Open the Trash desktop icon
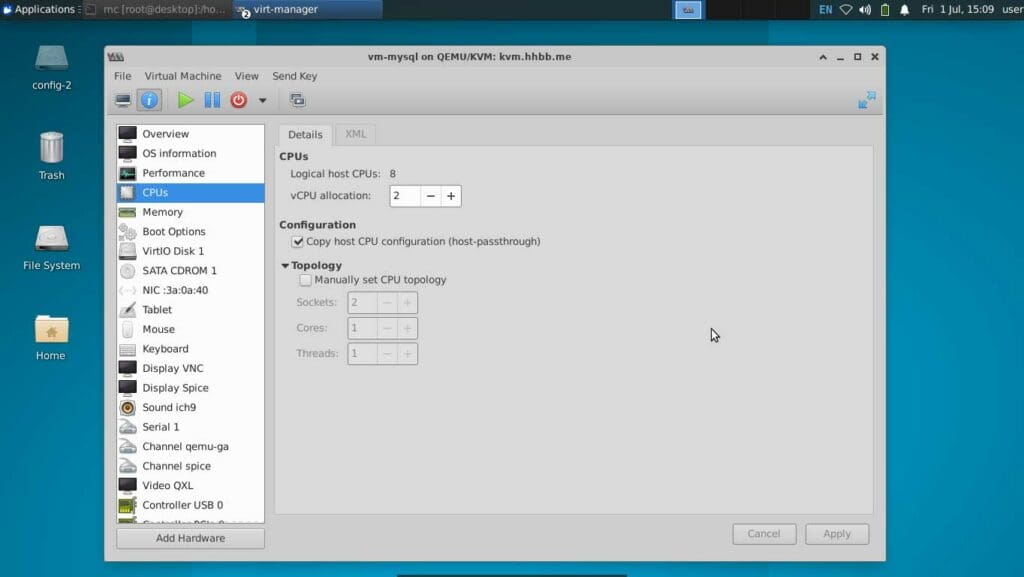This screenshot has height=577, width=1024. (x=51, y=155)
